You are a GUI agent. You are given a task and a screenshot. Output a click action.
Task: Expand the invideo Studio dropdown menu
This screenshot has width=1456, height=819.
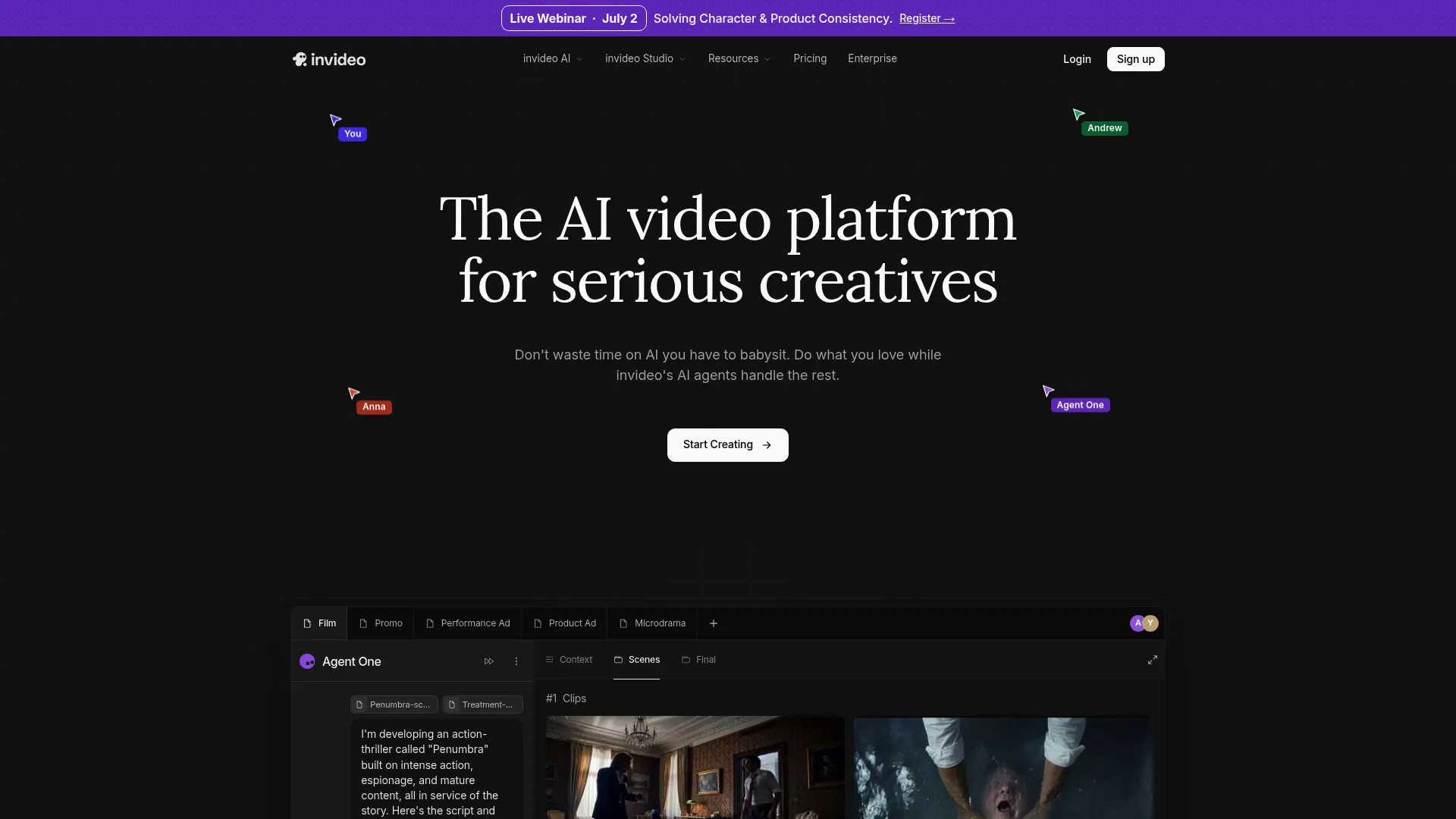click(645, 58)
